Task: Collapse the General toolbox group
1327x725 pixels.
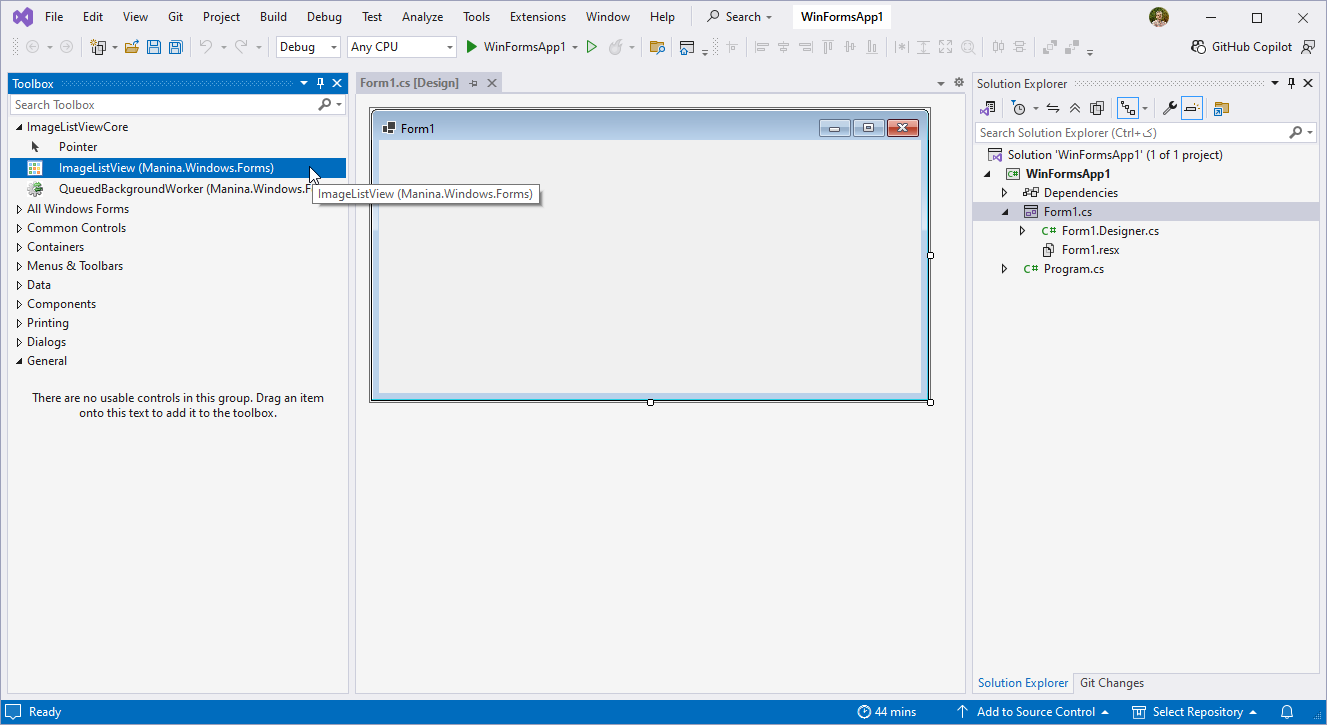Action: click(19, 361)
